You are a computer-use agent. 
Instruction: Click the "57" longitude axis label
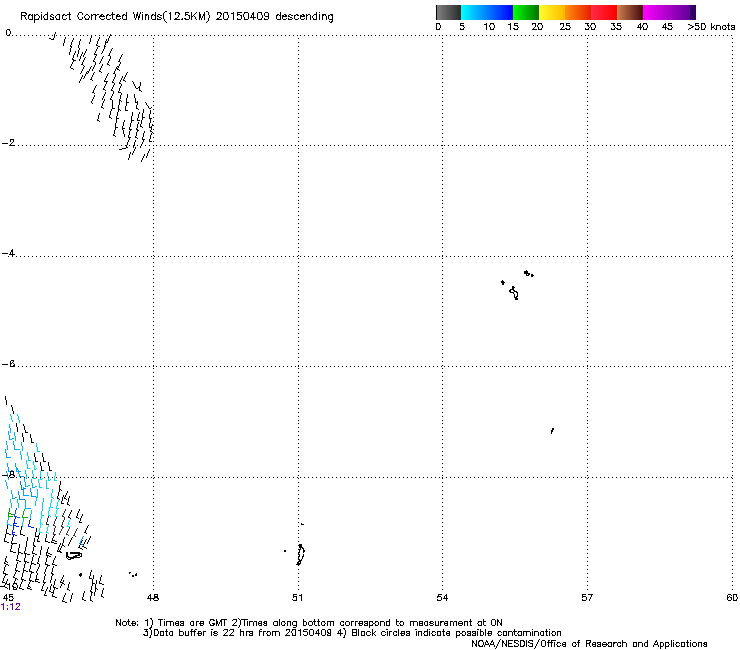click(x=587, y=598)
